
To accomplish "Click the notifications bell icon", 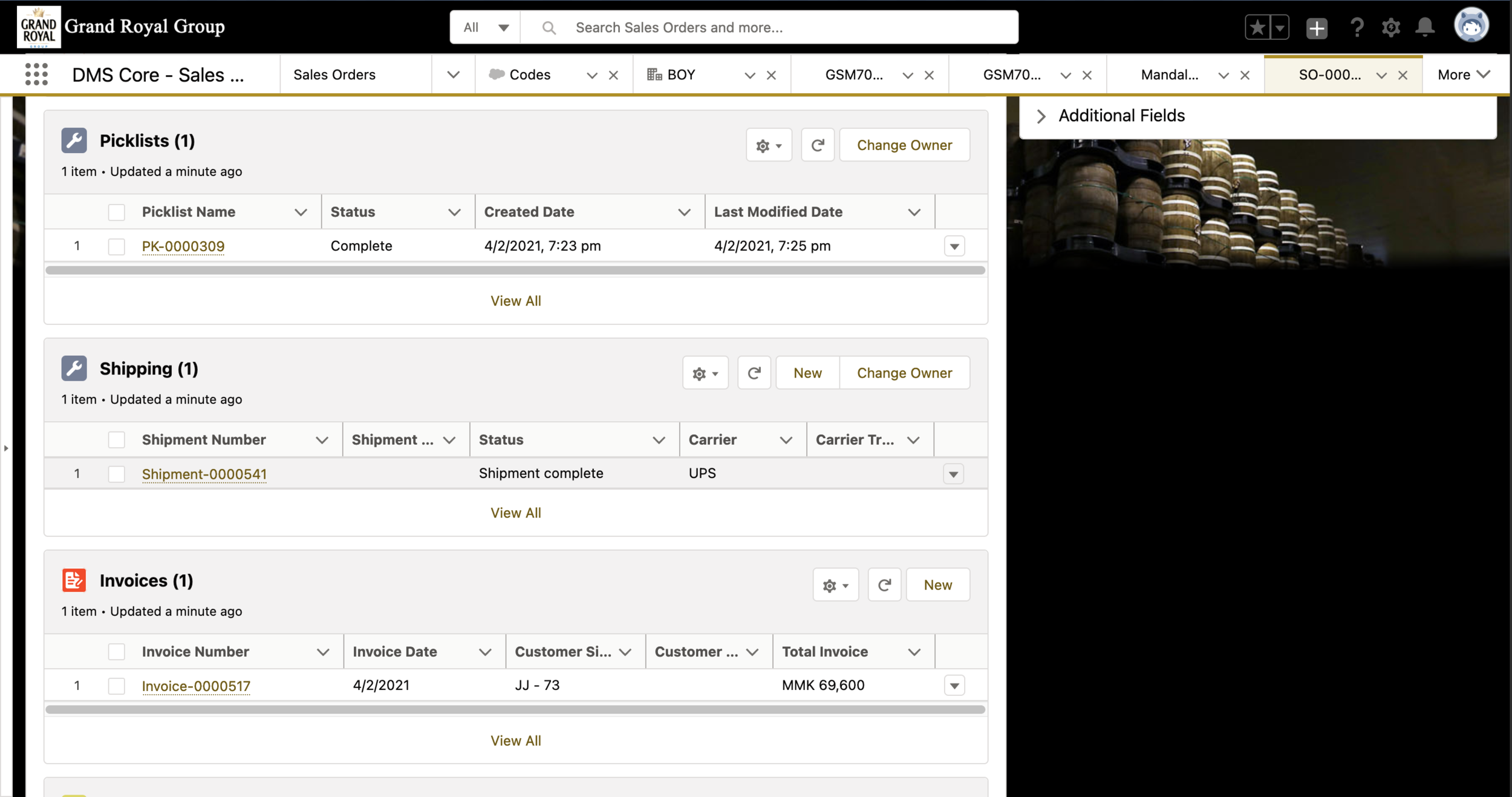I will click(1426, 27).
